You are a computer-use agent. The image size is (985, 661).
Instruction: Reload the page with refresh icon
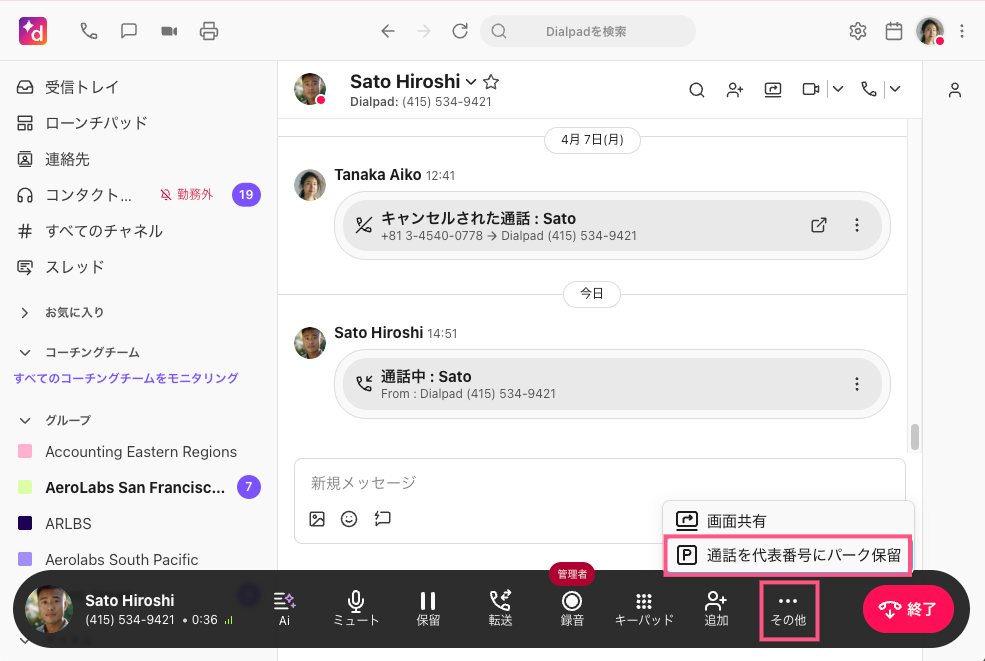click(x=460, y=31)
